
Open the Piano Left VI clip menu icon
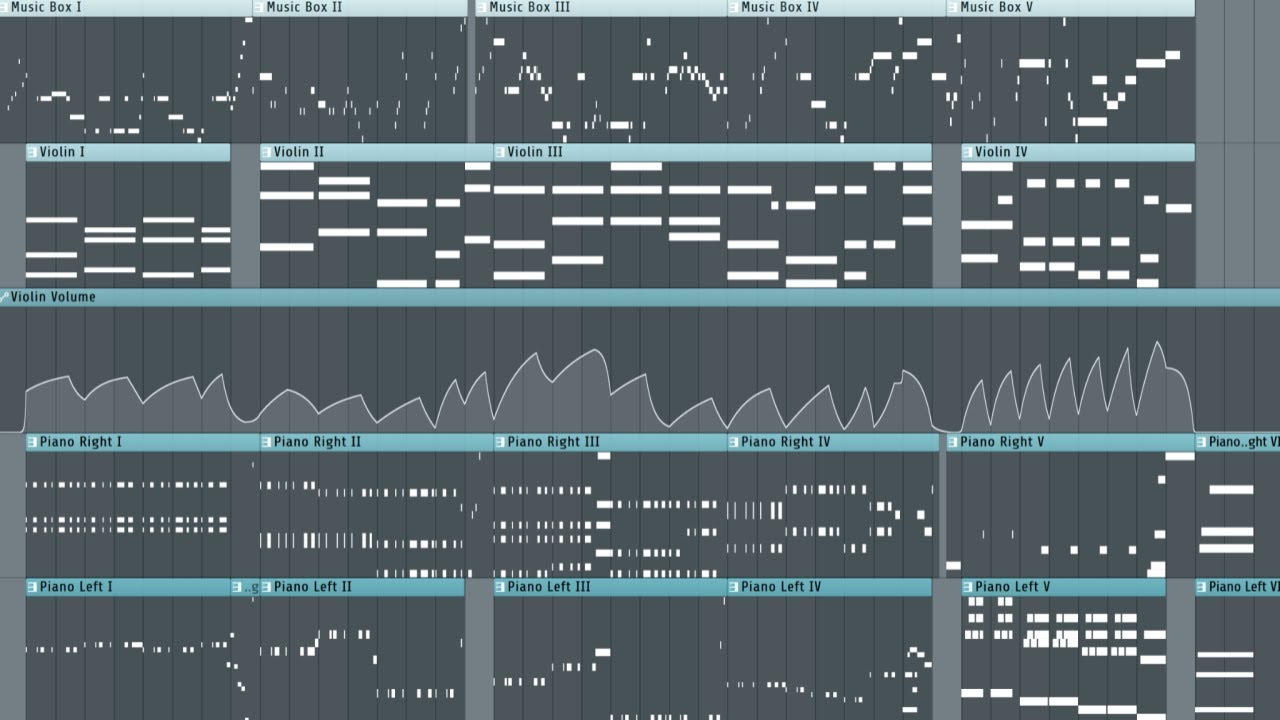pyautogui.click(x=1201, y=587)
